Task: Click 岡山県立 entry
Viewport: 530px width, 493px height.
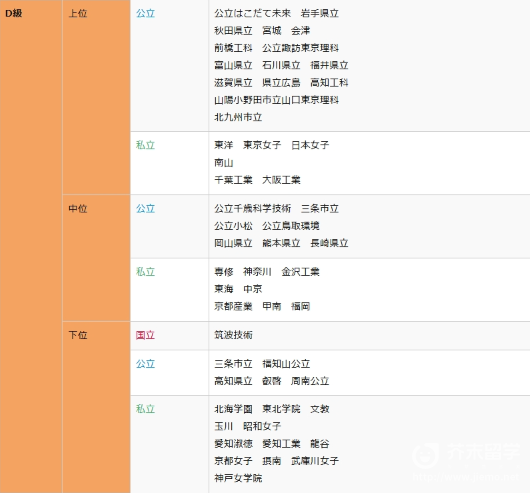Action: 233,243
